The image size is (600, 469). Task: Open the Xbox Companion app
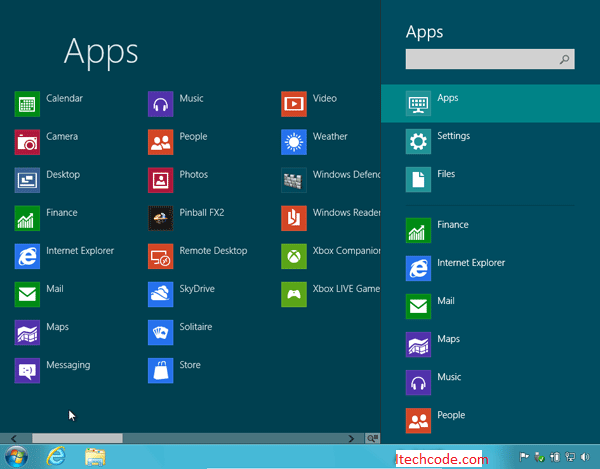(x=294, y=256)
